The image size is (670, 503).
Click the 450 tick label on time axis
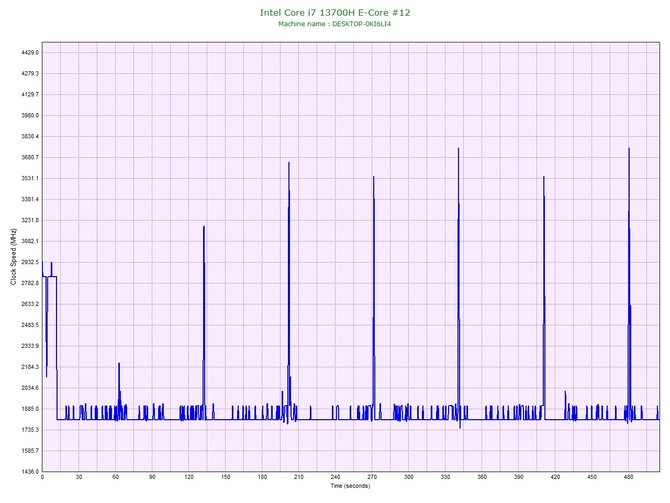(592, 477)
